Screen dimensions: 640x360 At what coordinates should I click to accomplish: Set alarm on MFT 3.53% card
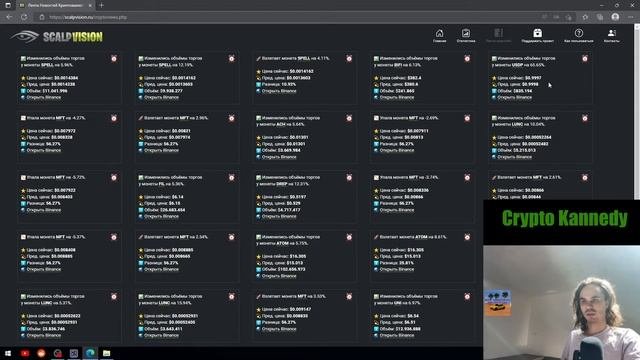click(x=349, y=297)
